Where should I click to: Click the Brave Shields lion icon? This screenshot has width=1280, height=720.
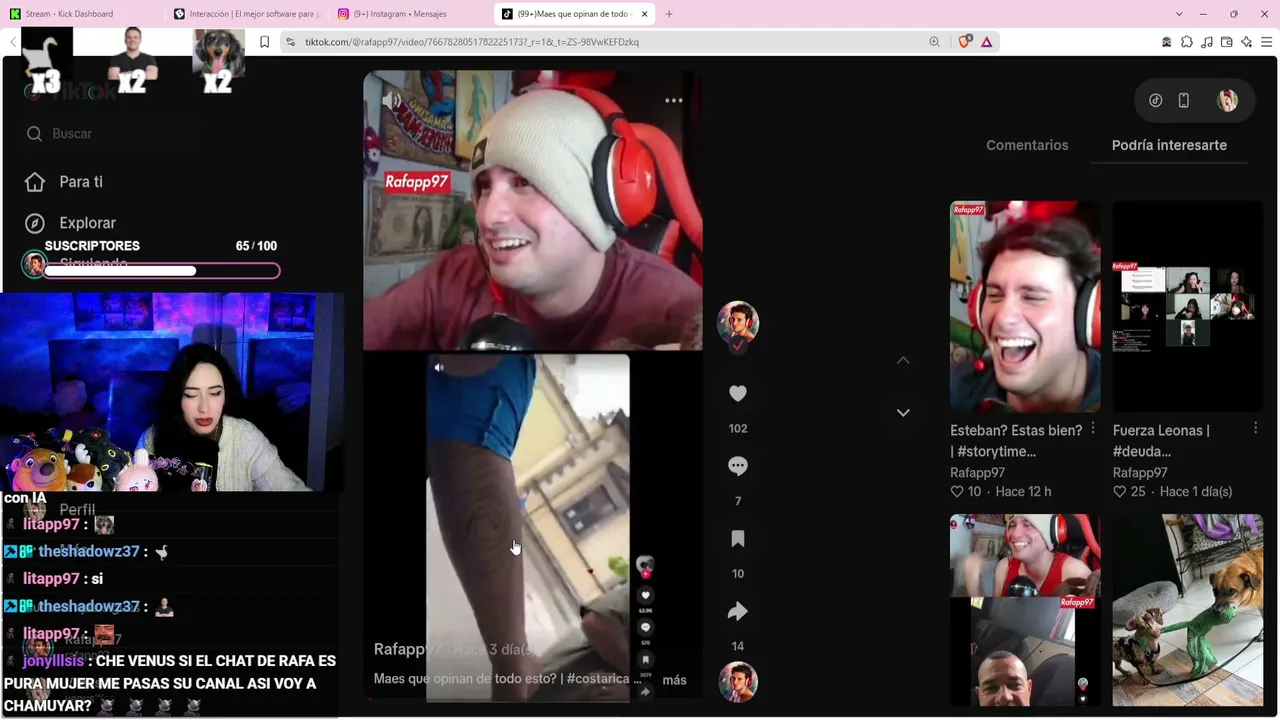[965, 42]
